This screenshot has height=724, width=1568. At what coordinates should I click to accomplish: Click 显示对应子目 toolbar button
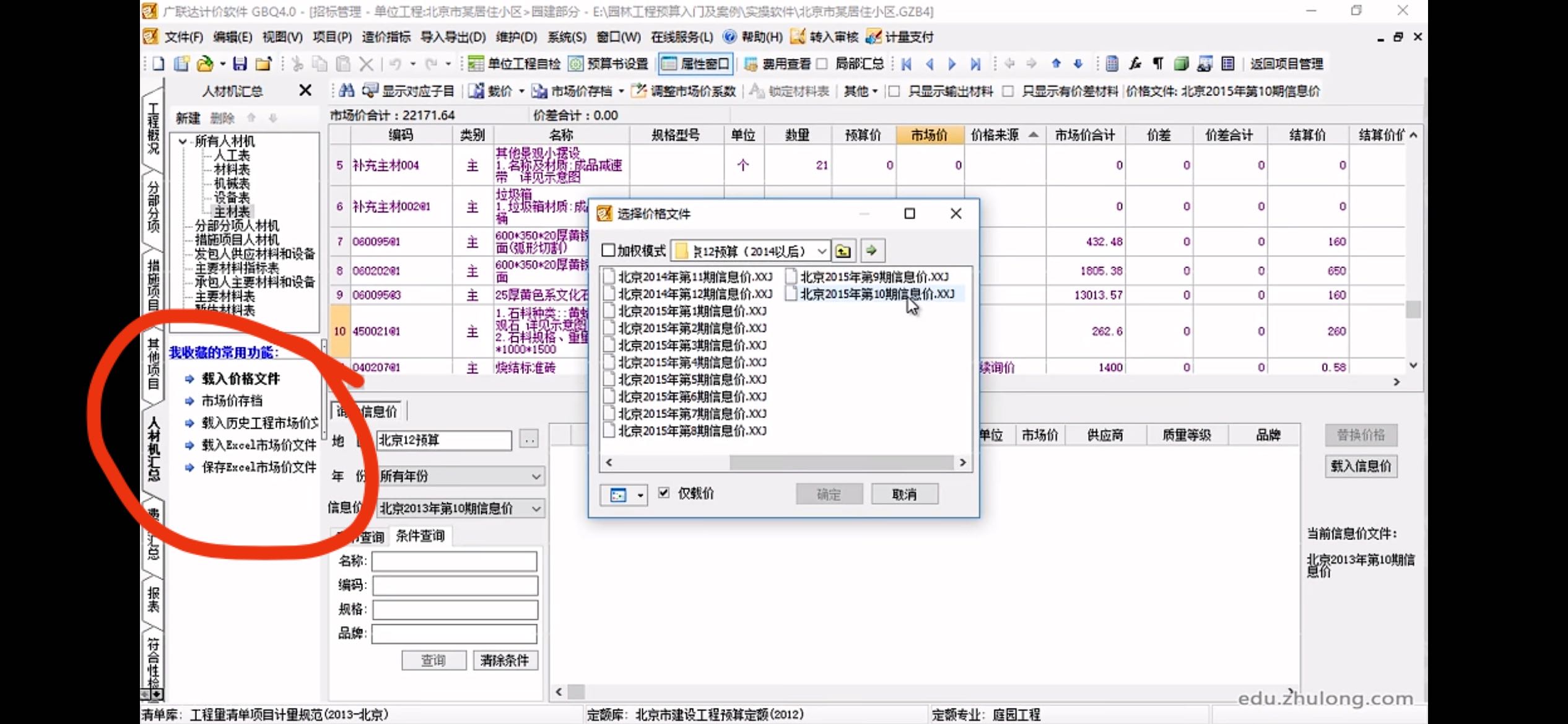pos(409,91)
